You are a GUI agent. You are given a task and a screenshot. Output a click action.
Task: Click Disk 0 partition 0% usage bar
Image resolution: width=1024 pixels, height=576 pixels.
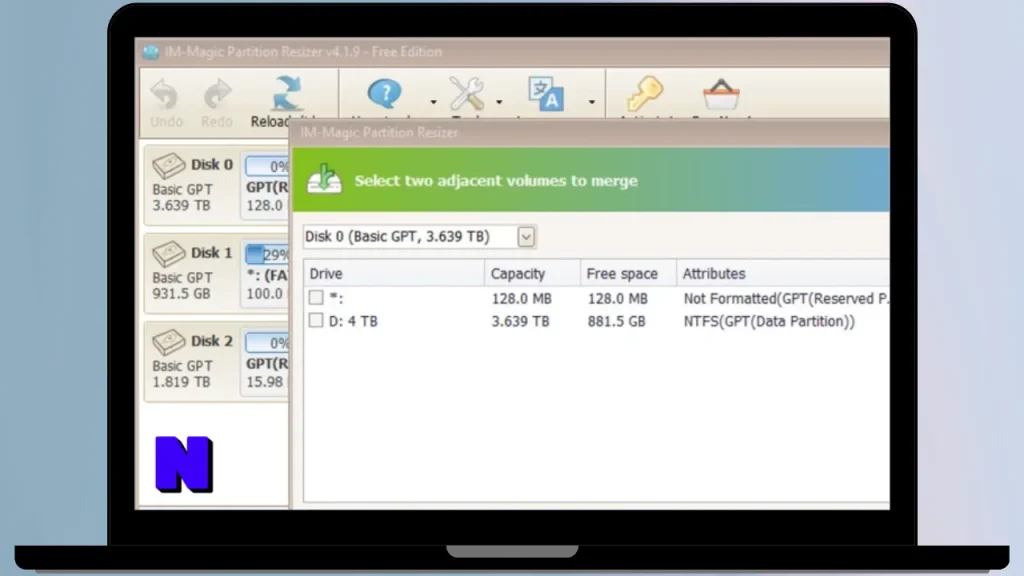tap(267, 166)
